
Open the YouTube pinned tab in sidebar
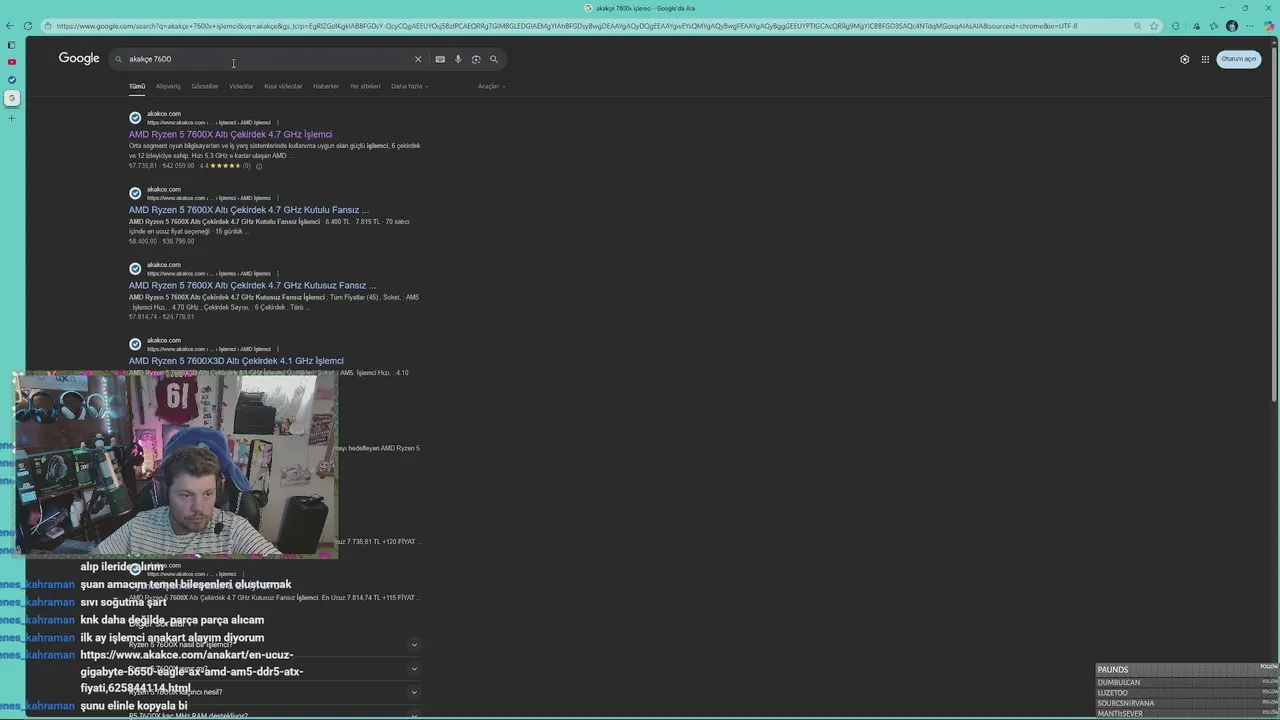(x=12, y=62)
